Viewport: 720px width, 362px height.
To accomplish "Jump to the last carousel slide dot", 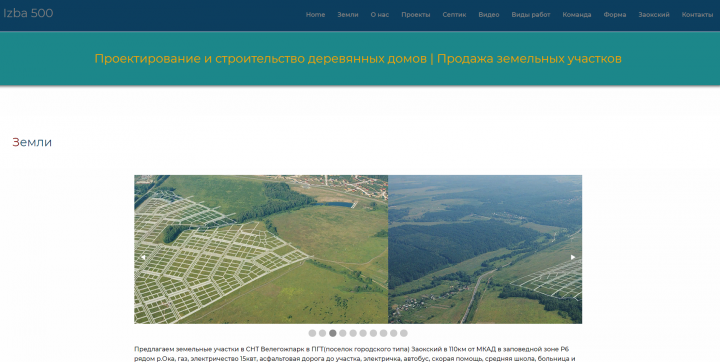I will (404, 333).
